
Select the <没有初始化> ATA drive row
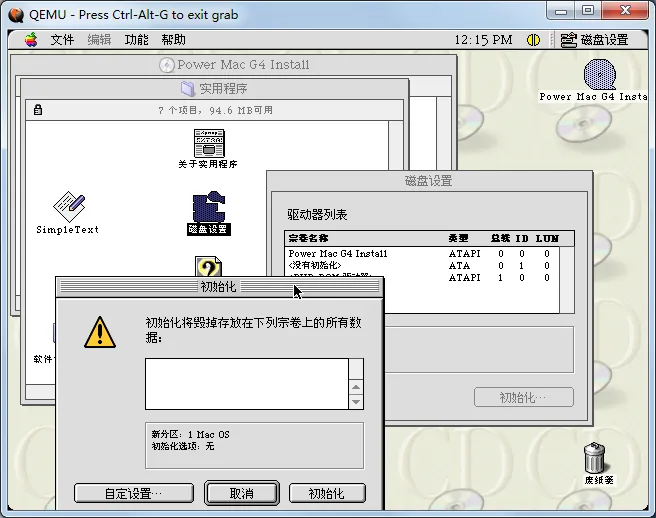pyautogui.click(x=421, y=266)
